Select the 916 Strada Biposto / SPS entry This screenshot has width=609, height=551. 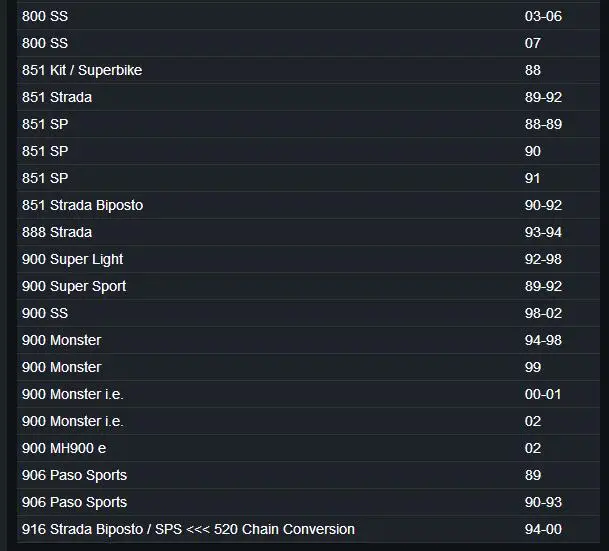[188, 529]
